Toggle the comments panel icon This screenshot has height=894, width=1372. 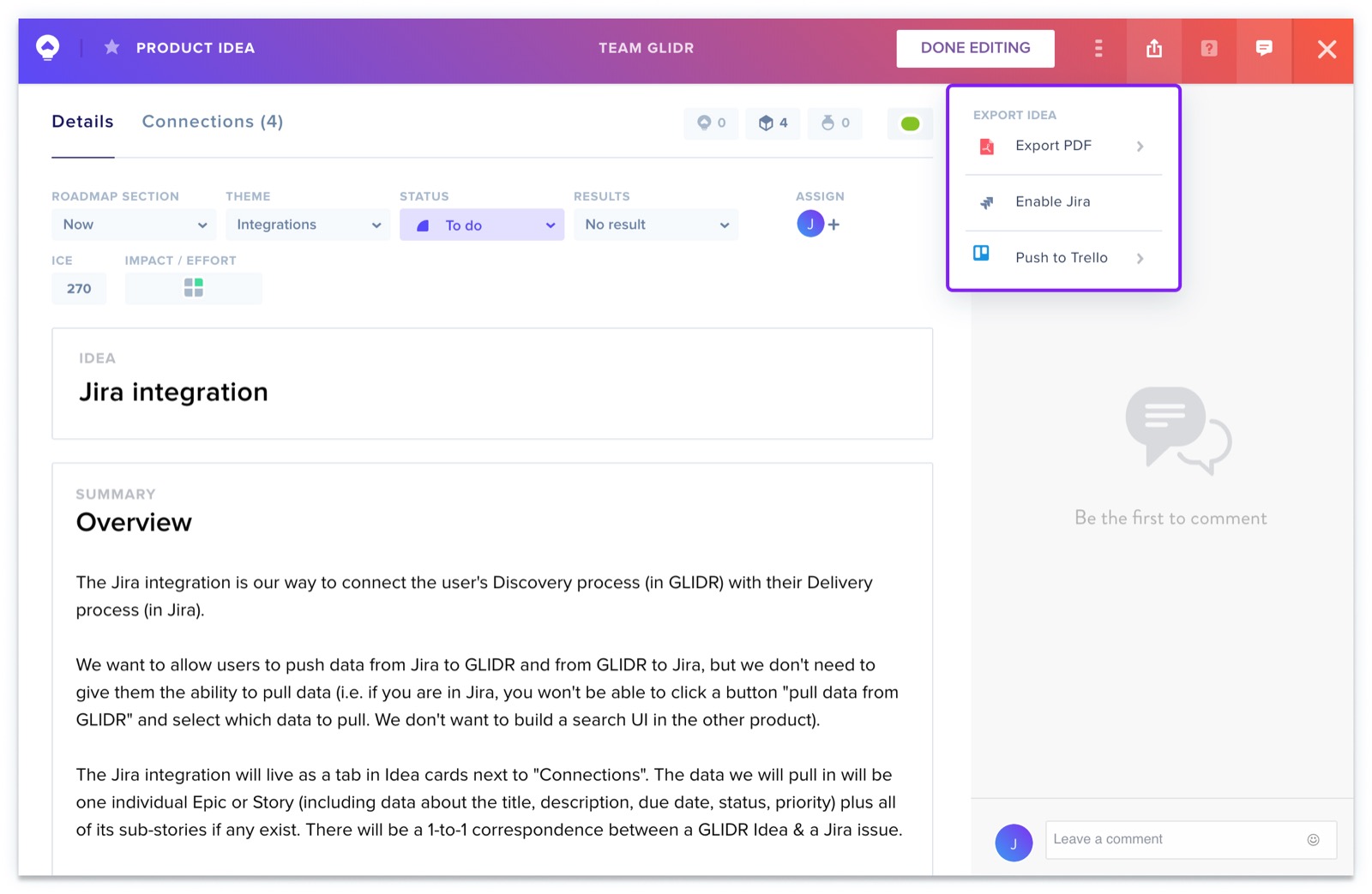click(x=1264, y=49)
